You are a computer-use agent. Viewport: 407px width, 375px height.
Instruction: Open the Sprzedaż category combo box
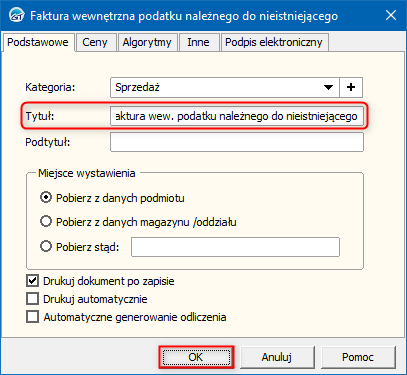[225, 87]
